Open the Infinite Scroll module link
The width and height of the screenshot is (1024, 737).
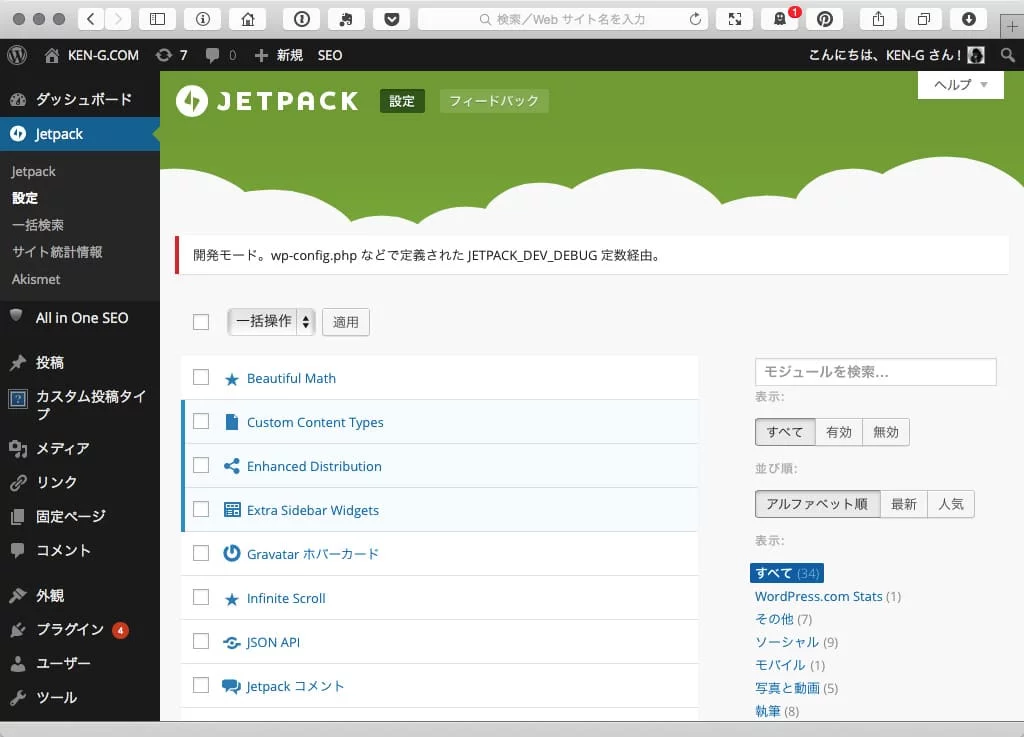[x=286, y=598]
